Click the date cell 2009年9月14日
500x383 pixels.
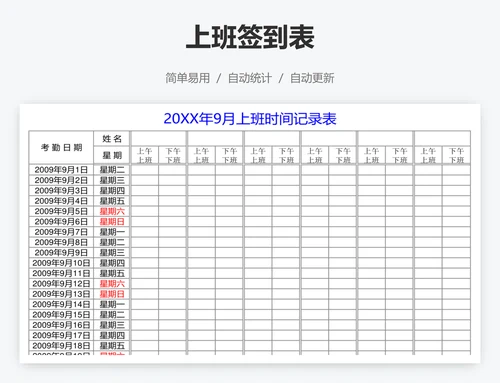click(61, 304)
